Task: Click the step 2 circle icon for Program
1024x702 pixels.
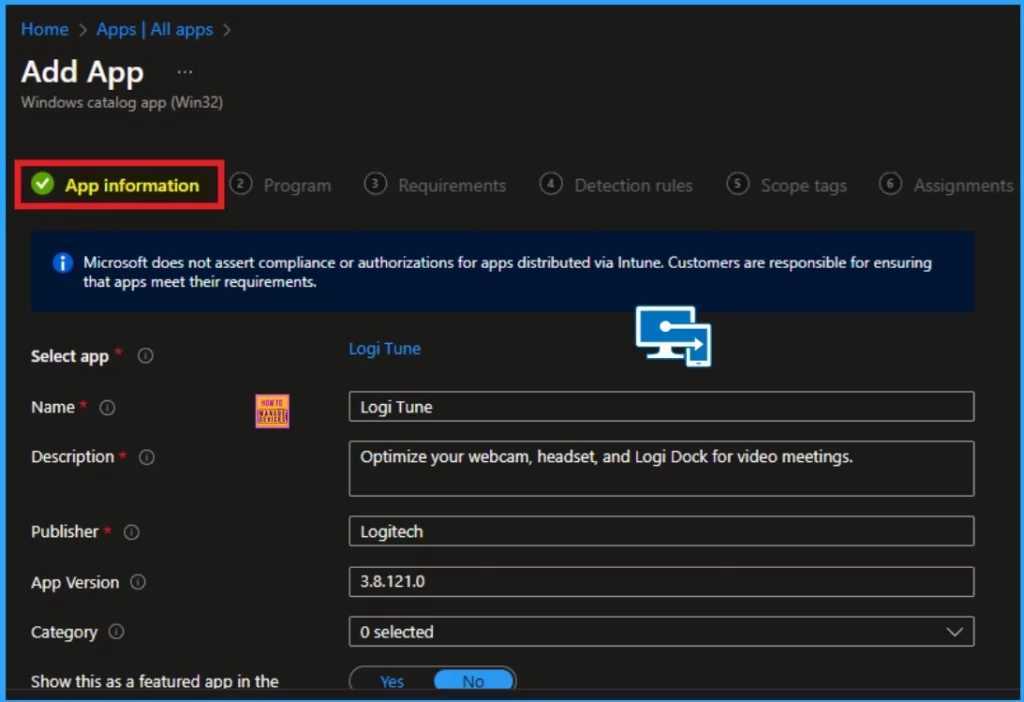Action: tap(241, 184)
